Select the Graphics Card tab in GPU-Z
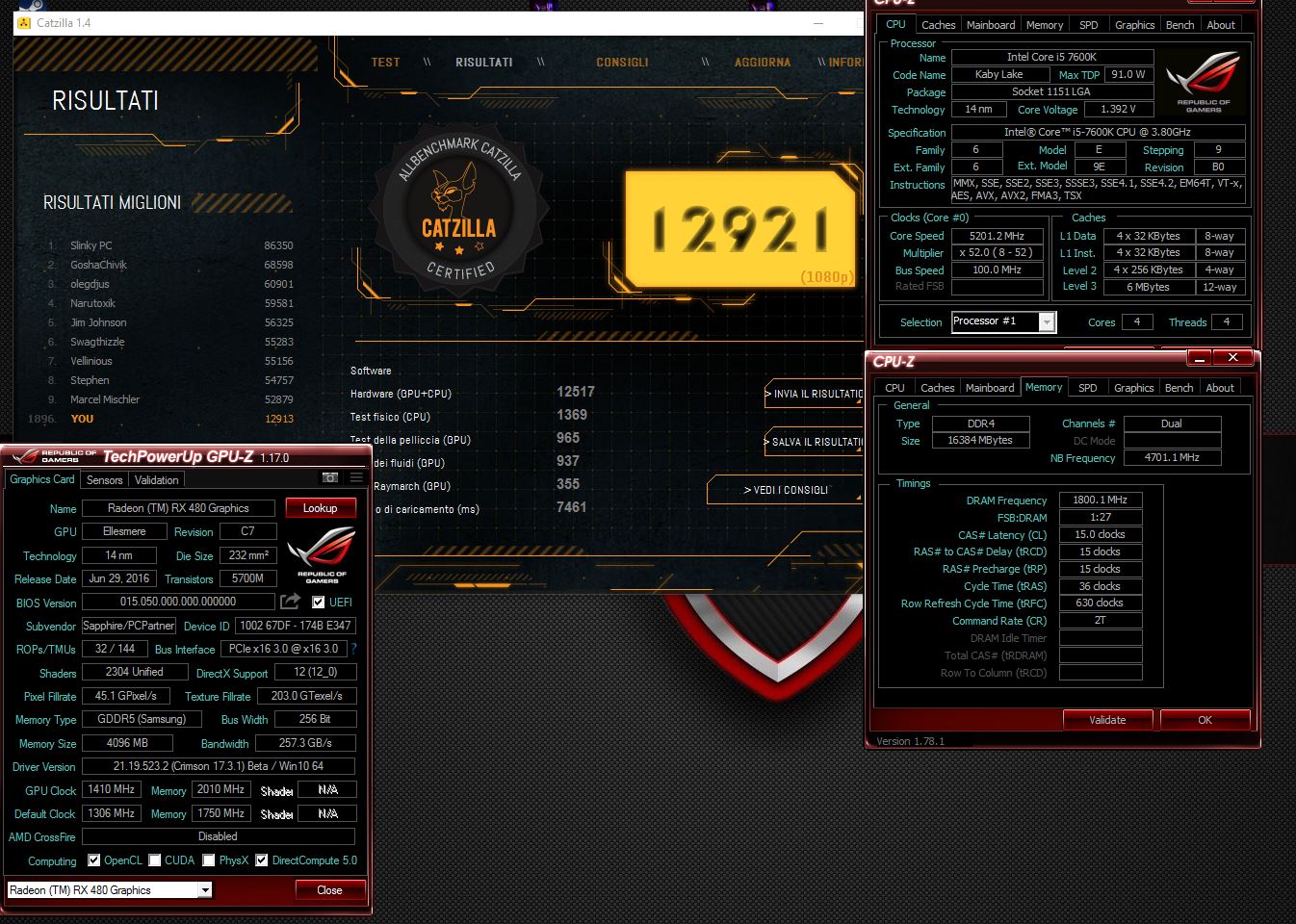Screen dimensions: 1296x924 pyautogui.click(x=41, y=479)
